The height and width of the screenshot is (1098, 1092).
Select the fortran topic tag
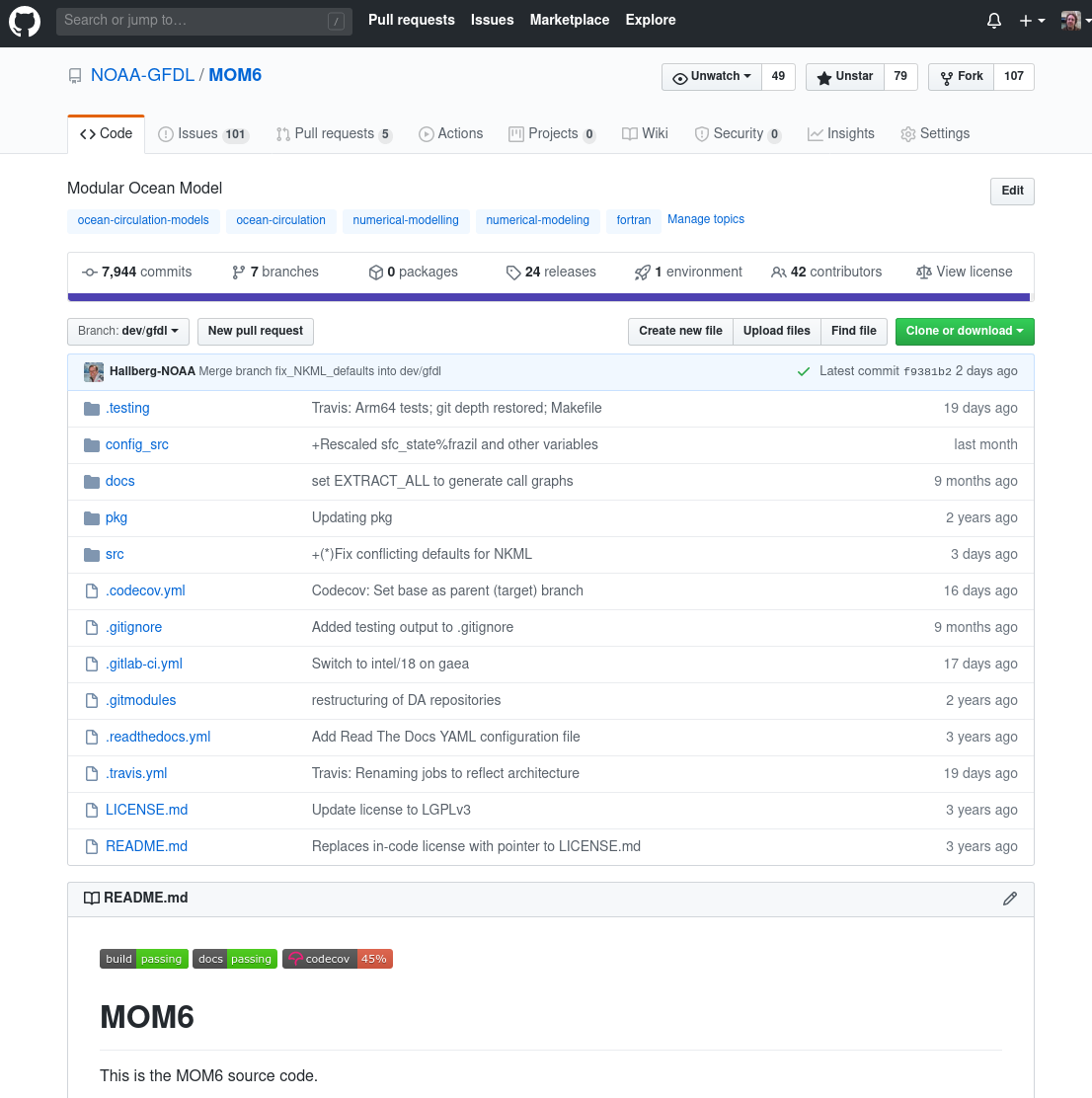point(633,221)
